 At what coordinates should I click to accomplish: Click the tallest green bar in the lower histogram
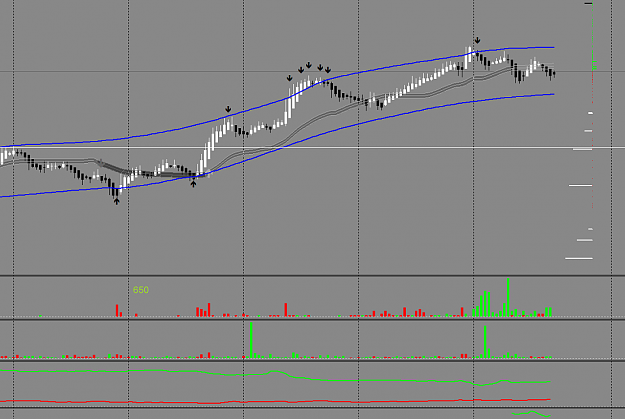point(251,340)
